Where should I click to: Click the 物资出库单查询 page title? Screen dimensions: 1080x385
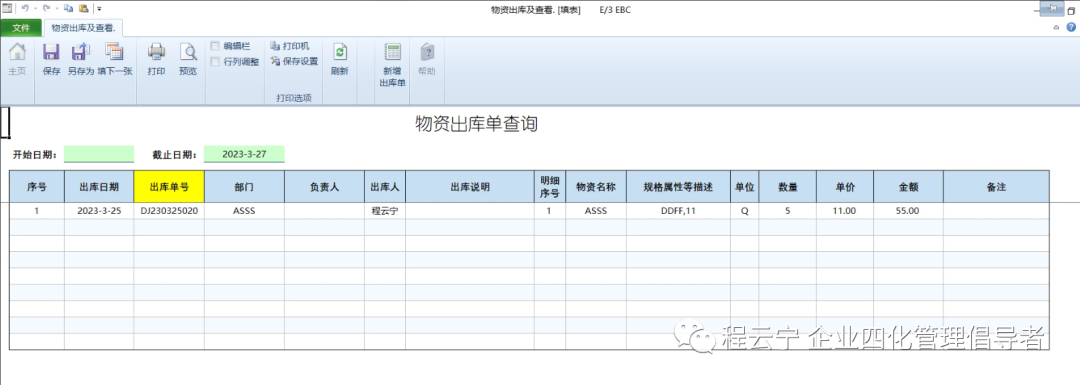click(x=477, y=125)
